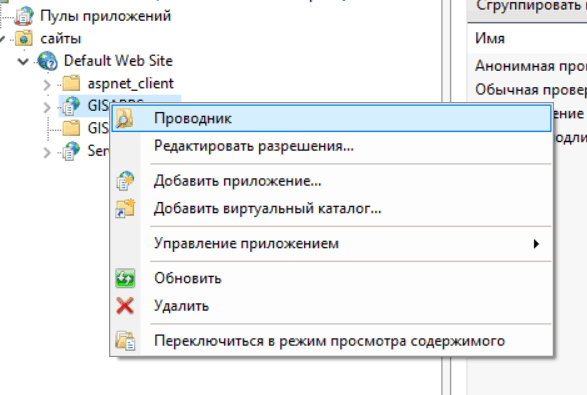Select the сайты tree node
The image size is (587, 395).
61,38
